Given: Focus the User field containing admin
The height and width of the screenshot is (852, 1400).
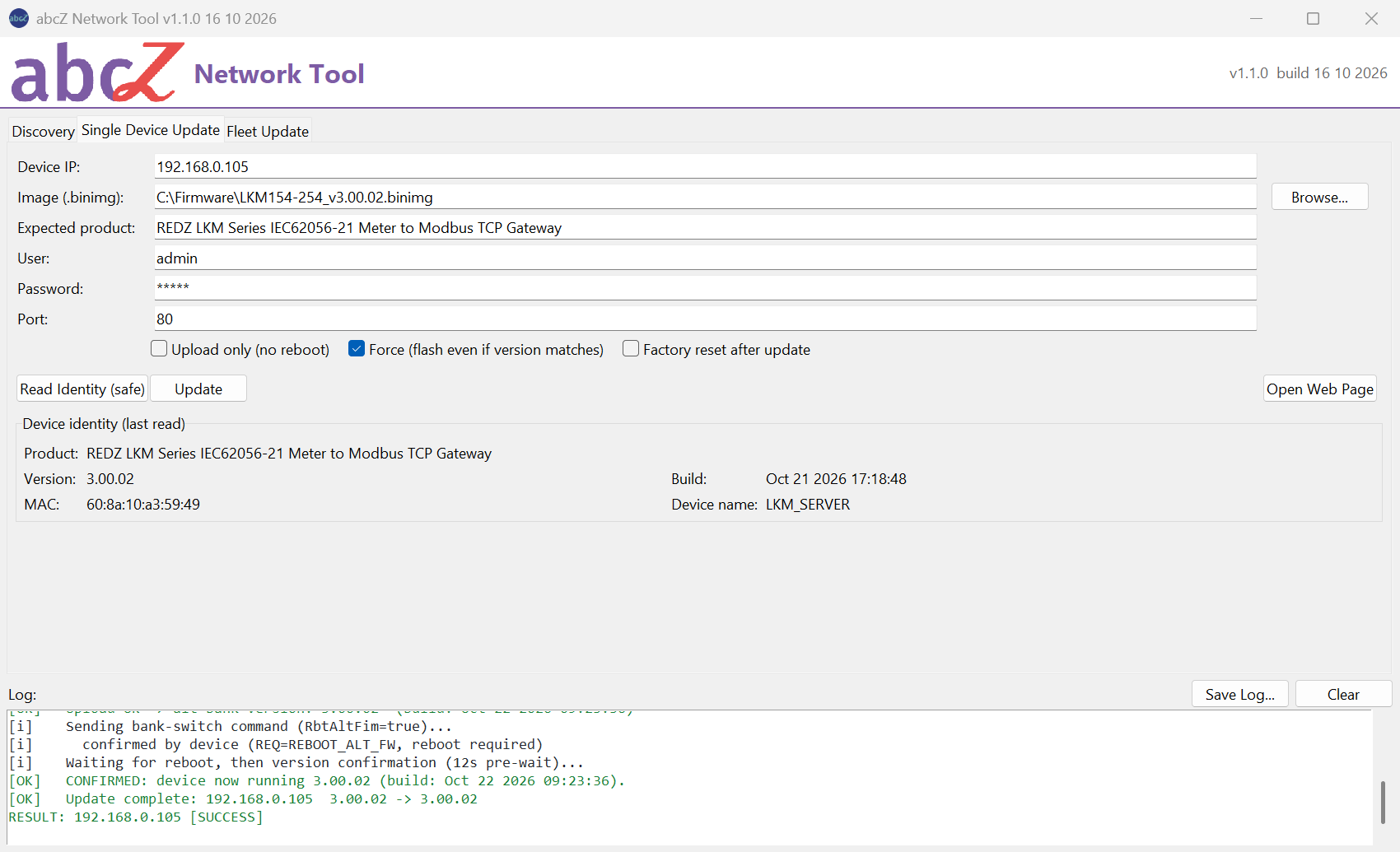Looking at the screenshot, I should (x=705, y=258).
